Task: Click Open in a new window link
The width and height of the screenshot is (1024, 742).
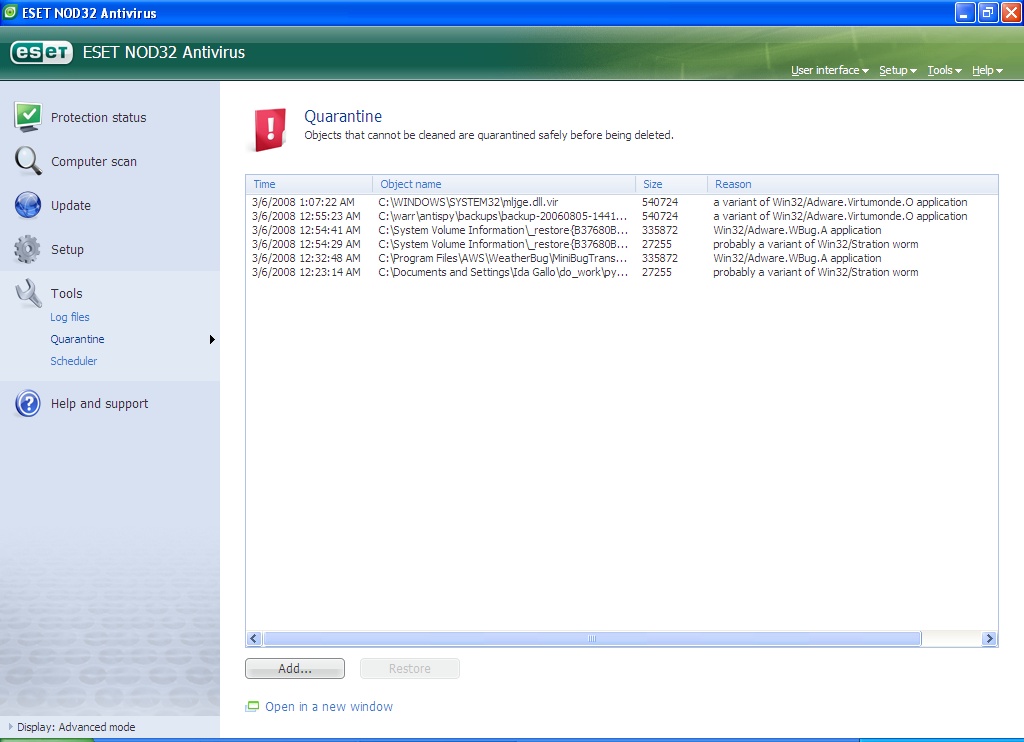Action: pos(328,707)
